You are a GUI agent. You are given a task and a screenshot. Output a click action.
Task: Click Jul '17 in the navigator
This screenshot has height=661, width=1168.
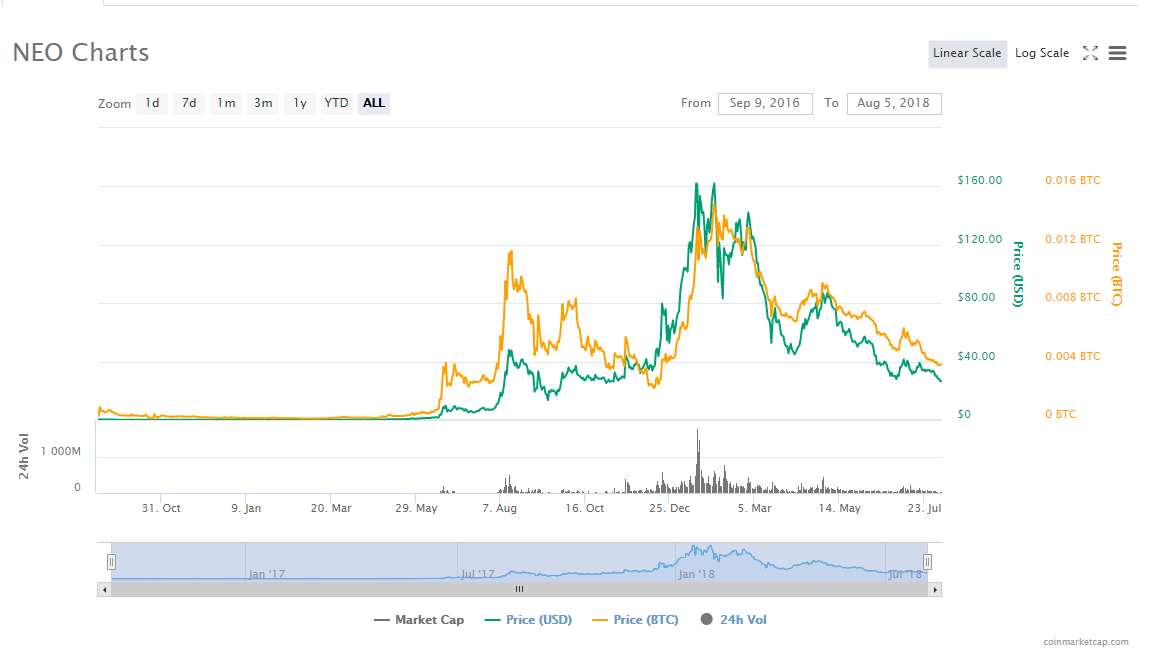point(477,575)
